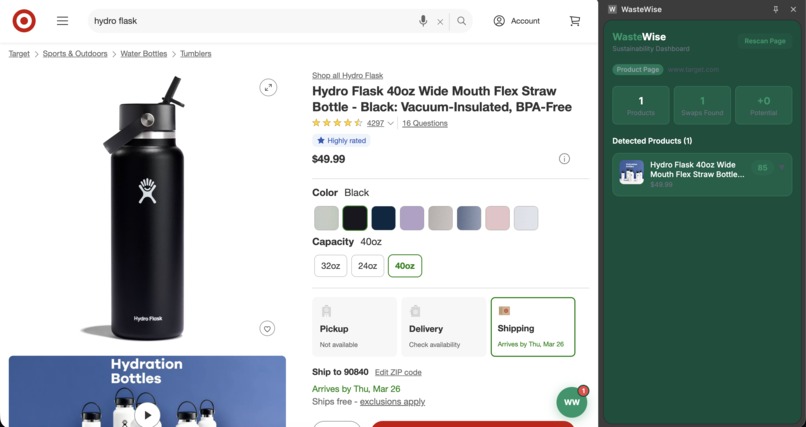Open product thumbnail in Detected Products

point(631,172)
